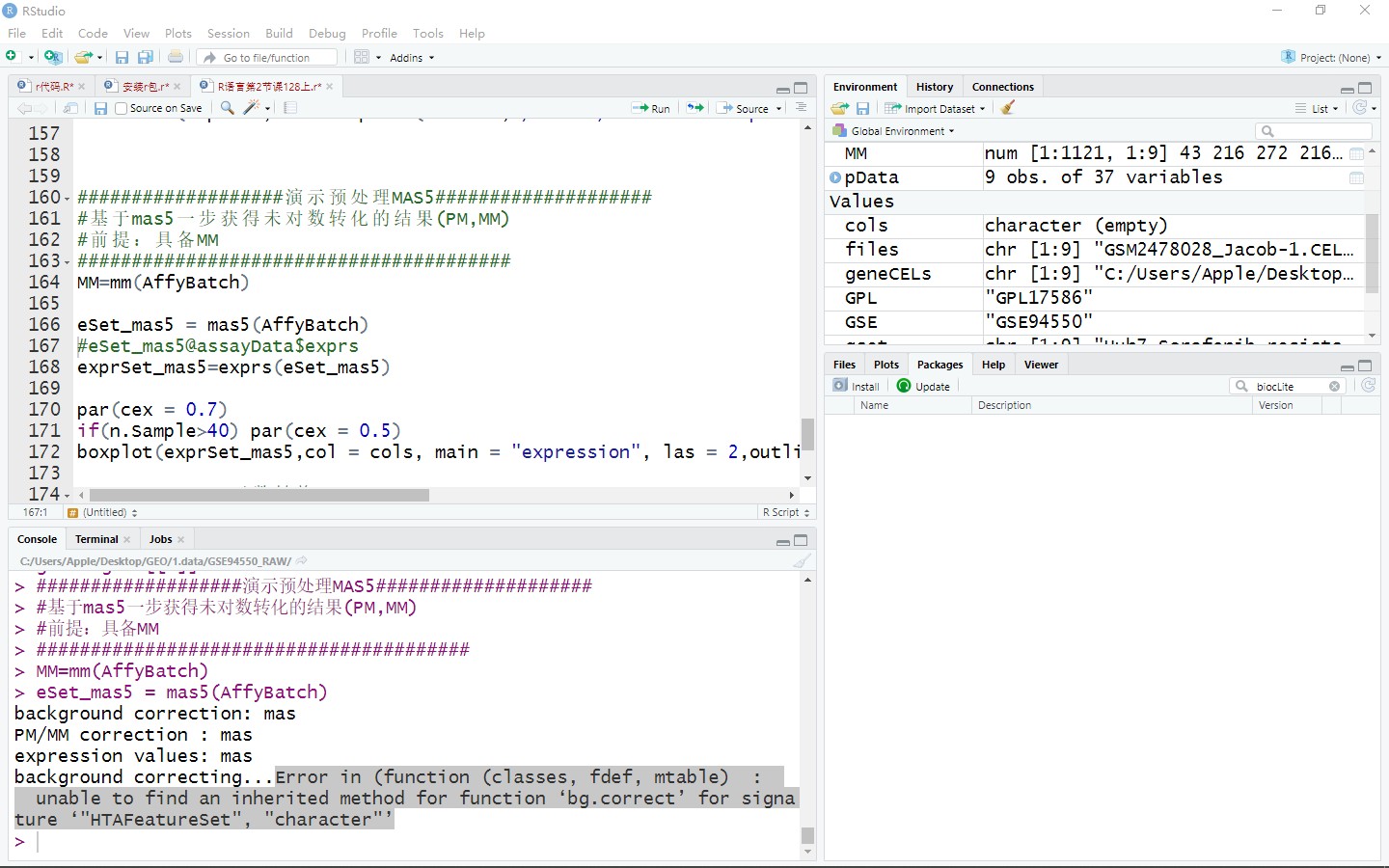Open the Session menu
1389x868 pixels.
tap(229, 33)
